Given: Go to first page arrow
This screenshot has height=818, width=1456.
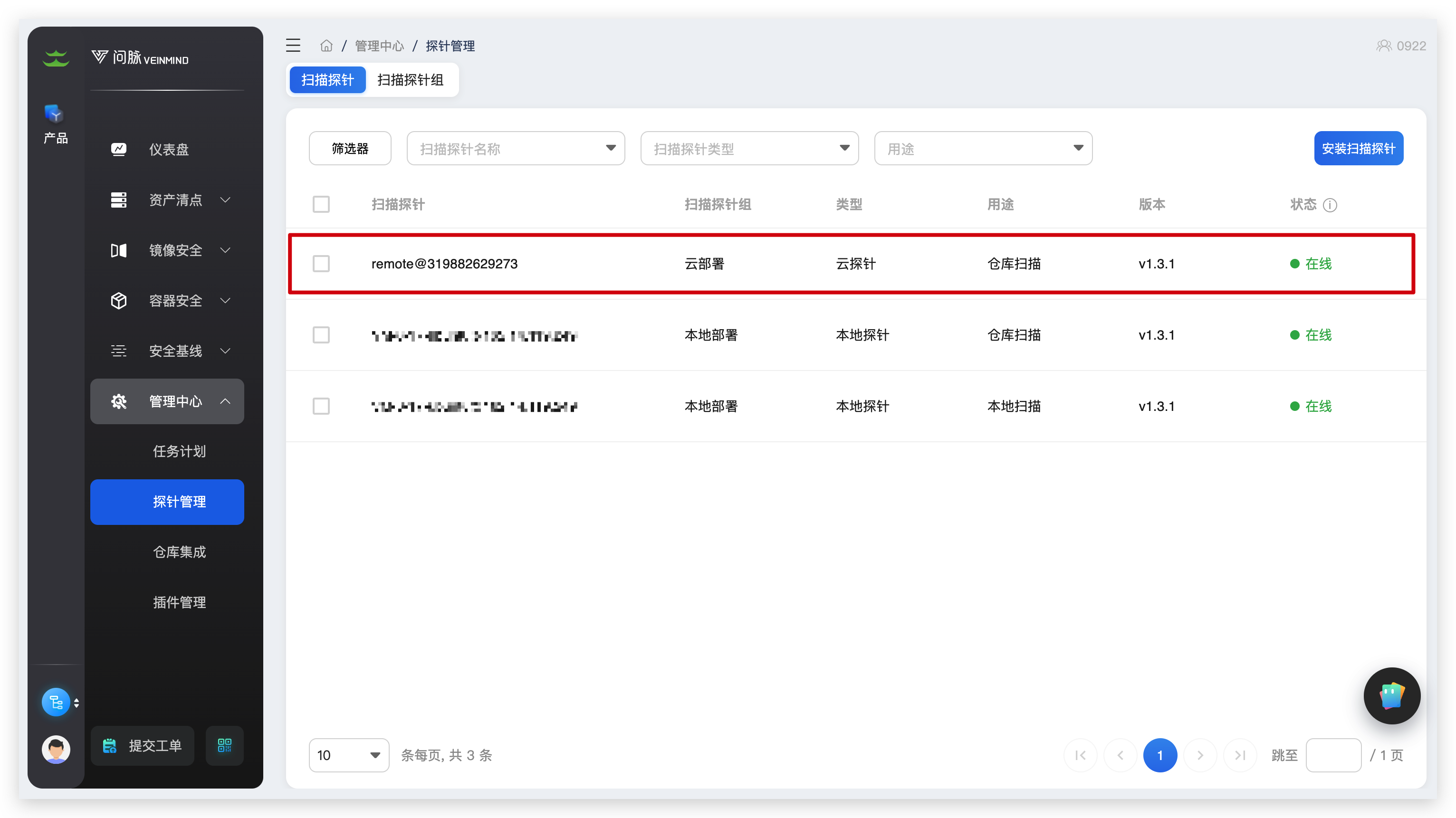Looking at the screenshot, I should point(1080,755).
